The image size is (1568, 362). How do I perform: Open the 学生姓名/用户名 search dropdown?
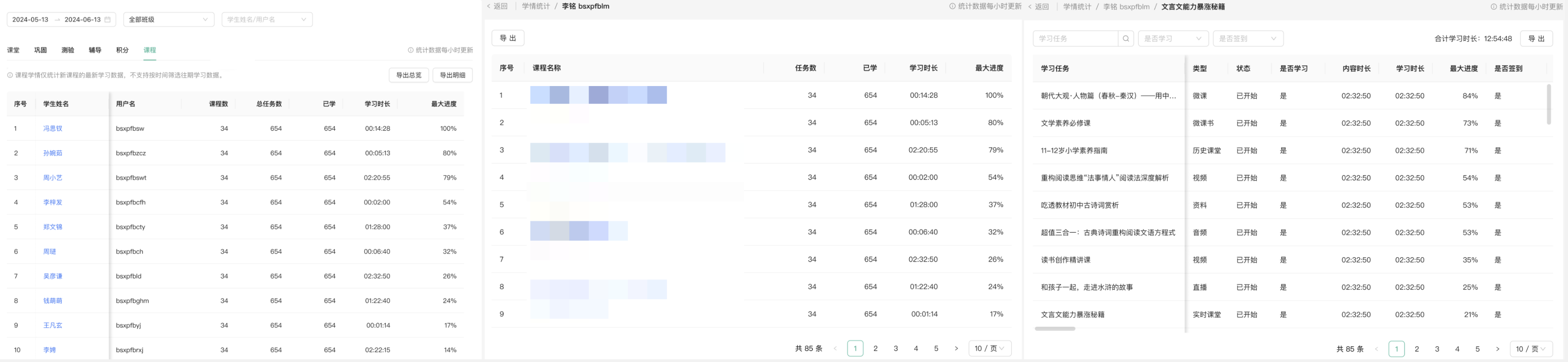coord(267,20)
